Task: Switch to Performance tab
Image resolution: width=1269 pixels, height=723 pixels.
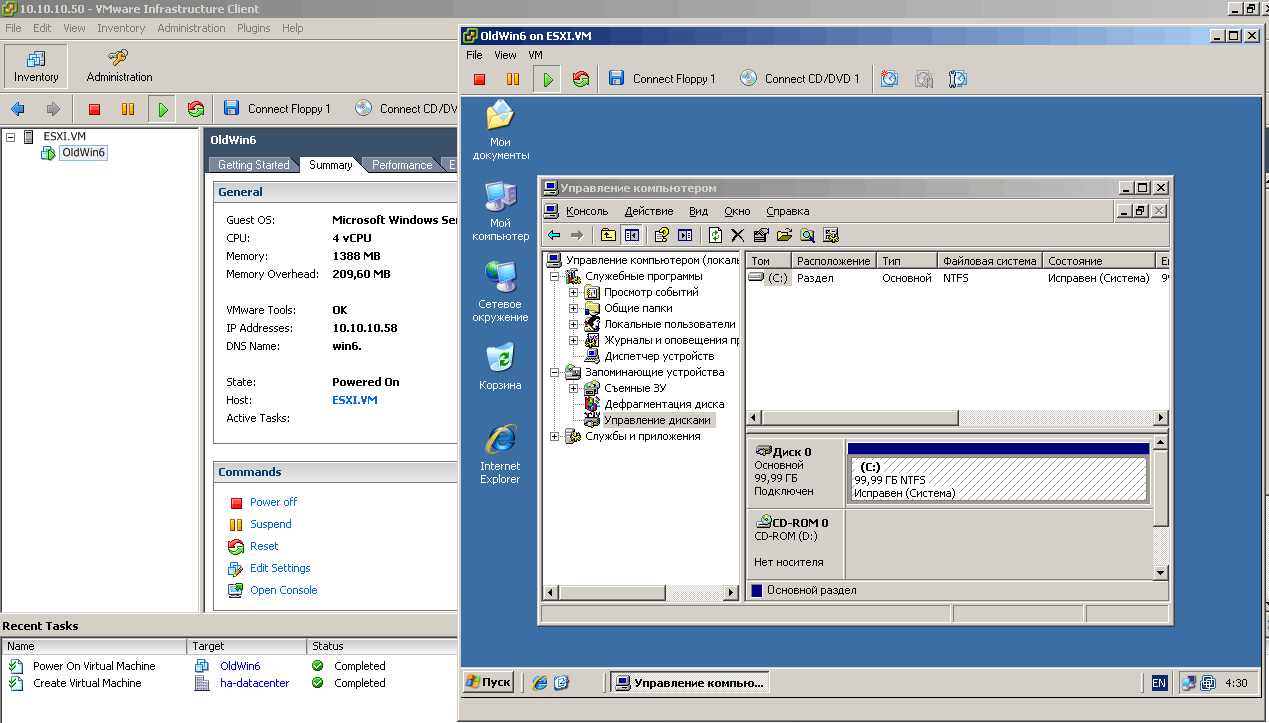Action: [x=402, y=165]
